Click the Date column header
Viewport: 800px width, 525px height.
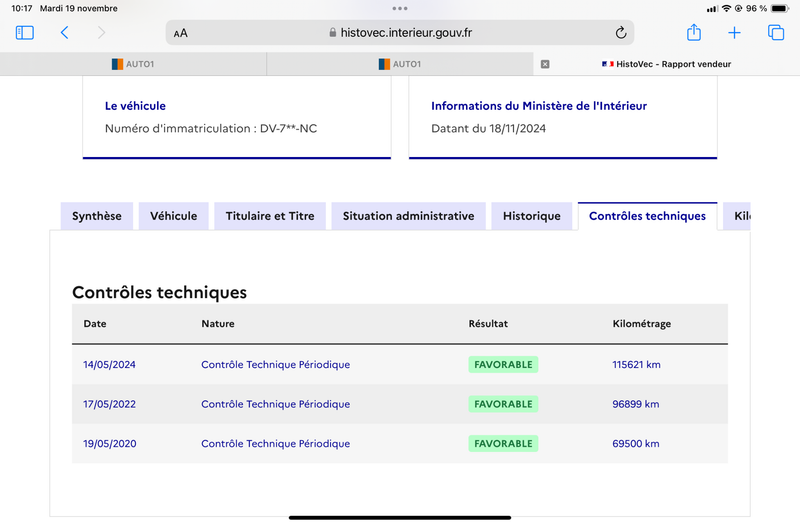(x=95, y=323)
